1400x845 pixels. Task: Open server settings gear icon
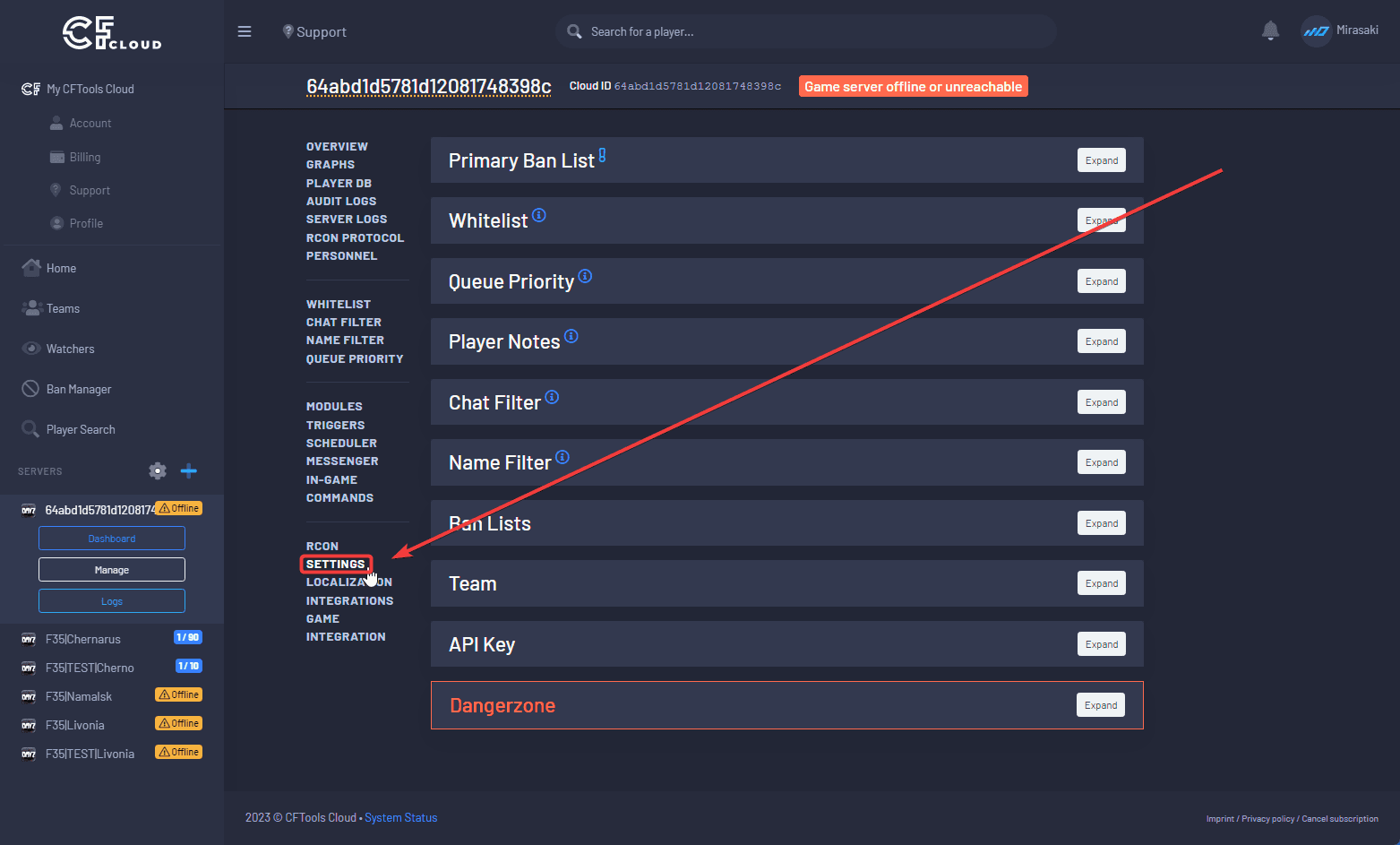(x=158, y=470)
